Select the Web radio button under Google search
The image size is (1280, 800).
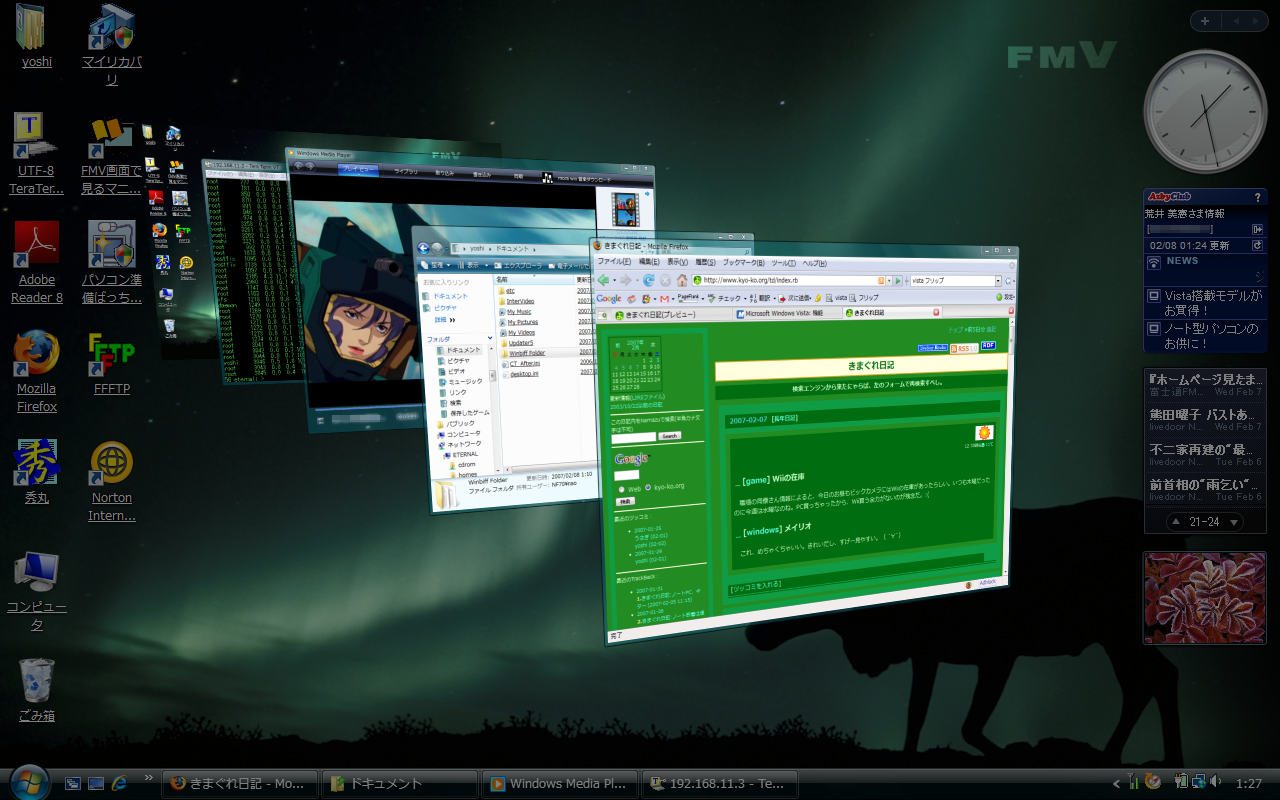(x=622, y=489)
